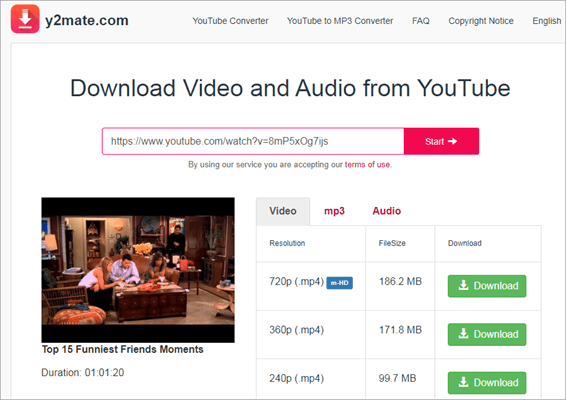Click the YouTube URL input field
The width and height of the screenshot is (566, 400).
click(x=253, y=141)
